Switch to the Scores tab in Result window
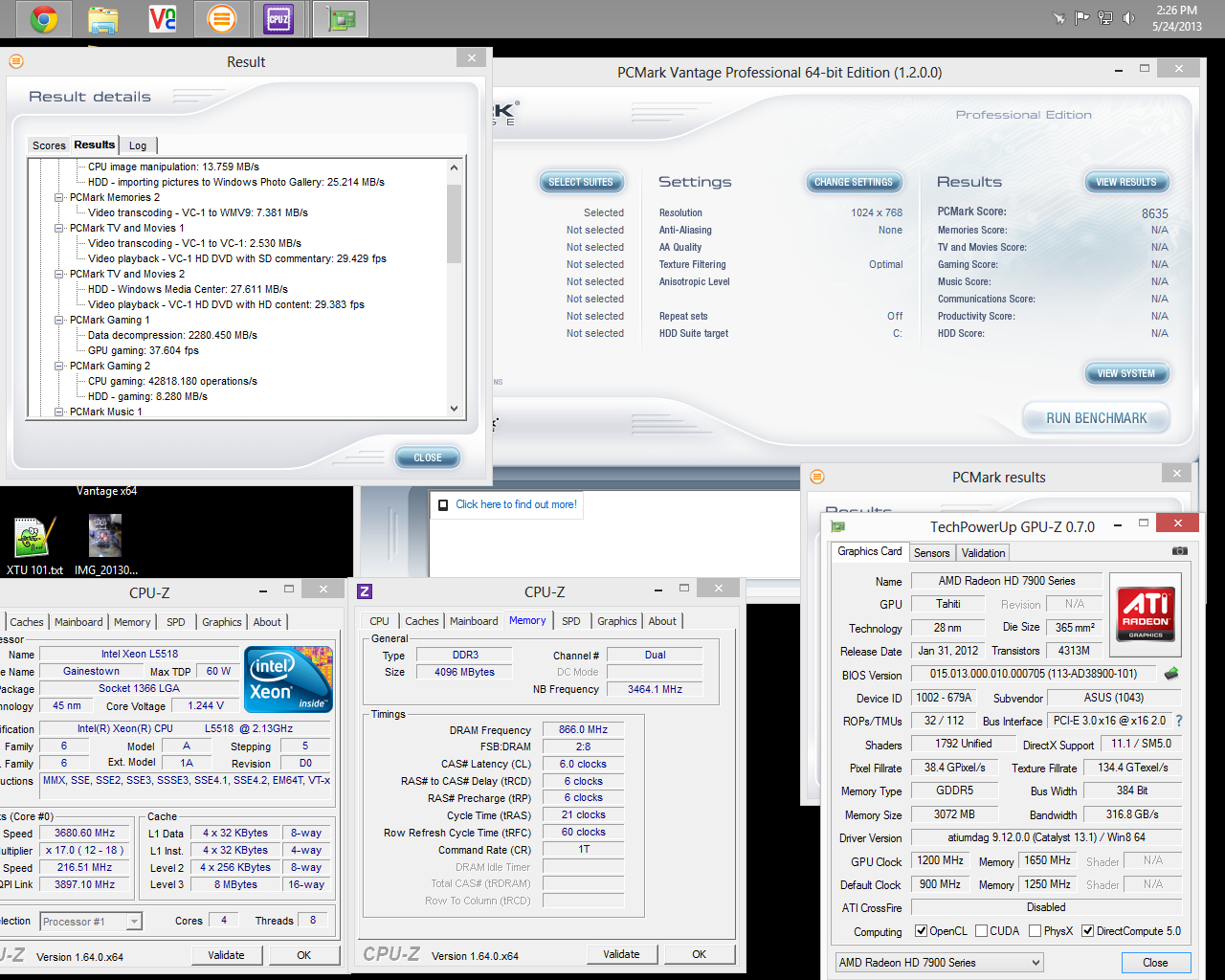 pos(49,145)
